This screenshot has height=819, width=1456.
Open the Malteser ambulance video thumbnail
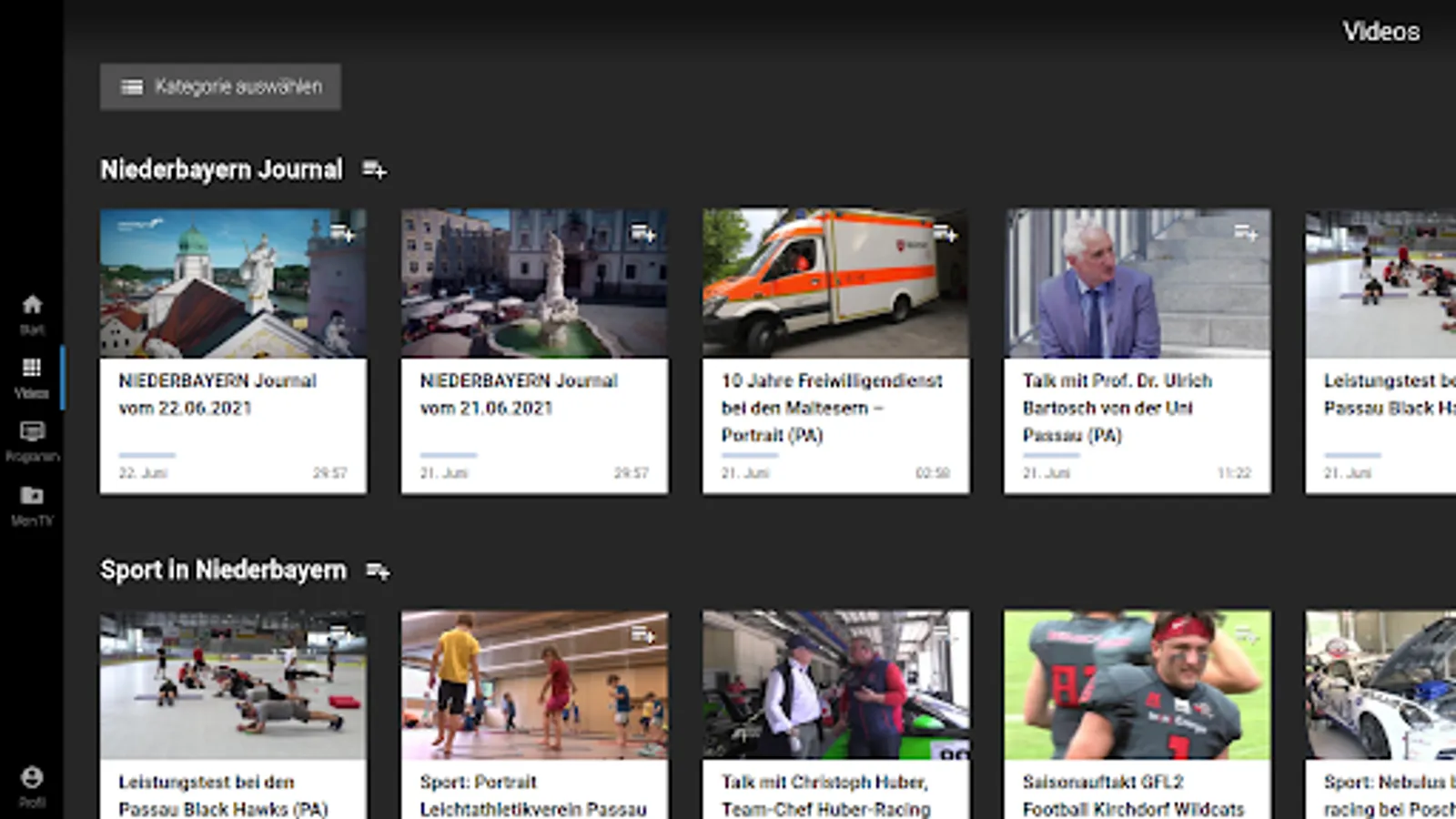coord(836,284)
